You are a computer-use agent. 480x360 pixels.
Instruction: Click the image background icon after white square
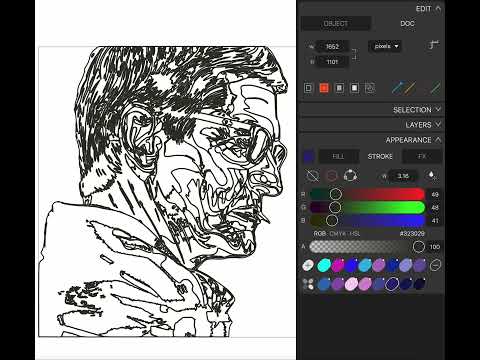pyautogui.click(x=370, y=88)
